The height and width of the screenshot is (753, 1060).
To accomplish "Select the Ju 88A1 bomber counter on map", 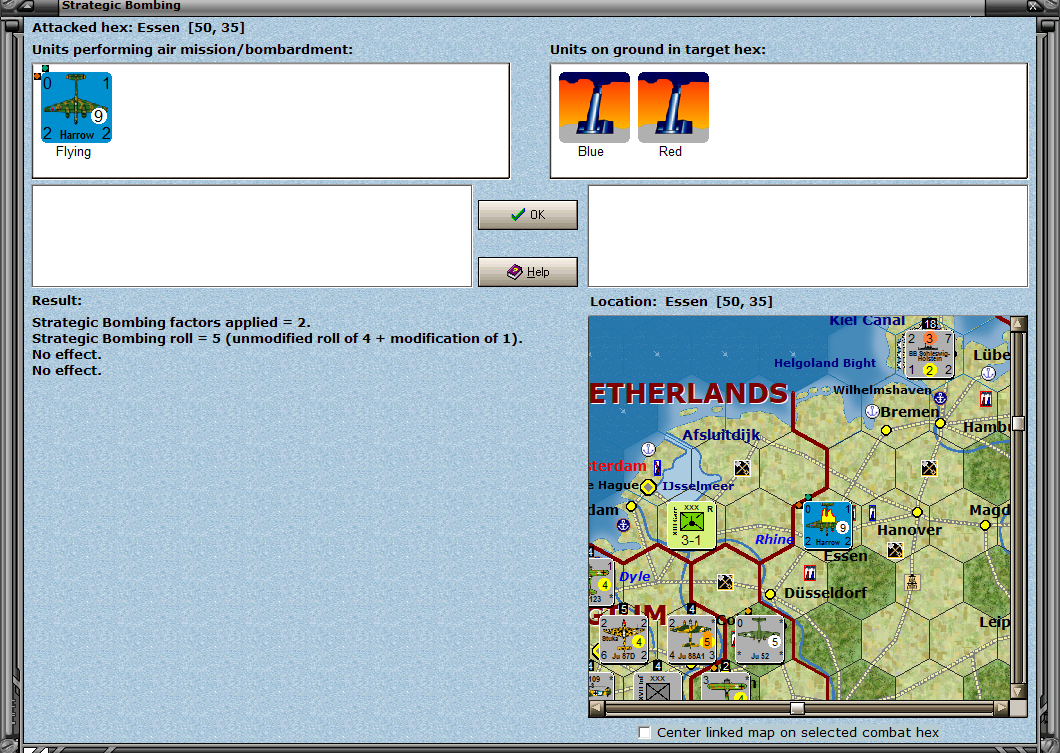I will 692,639.
